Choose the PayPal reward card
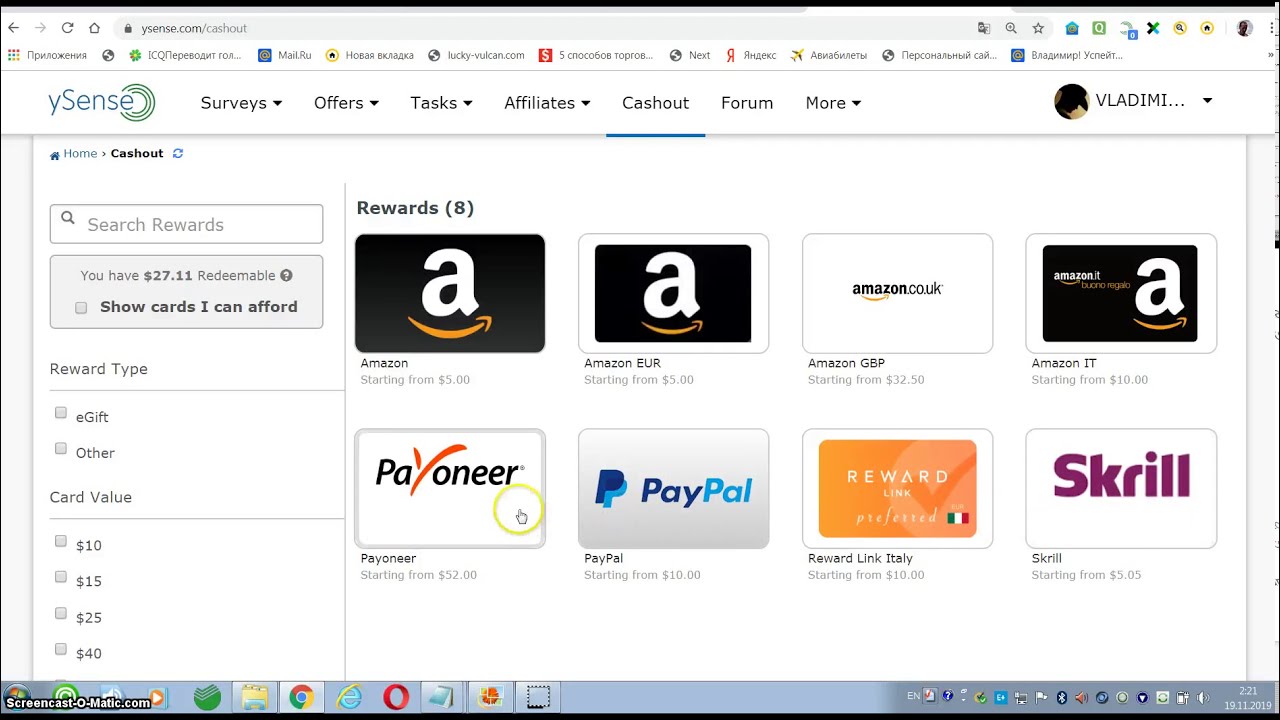 tap(673, 488)
